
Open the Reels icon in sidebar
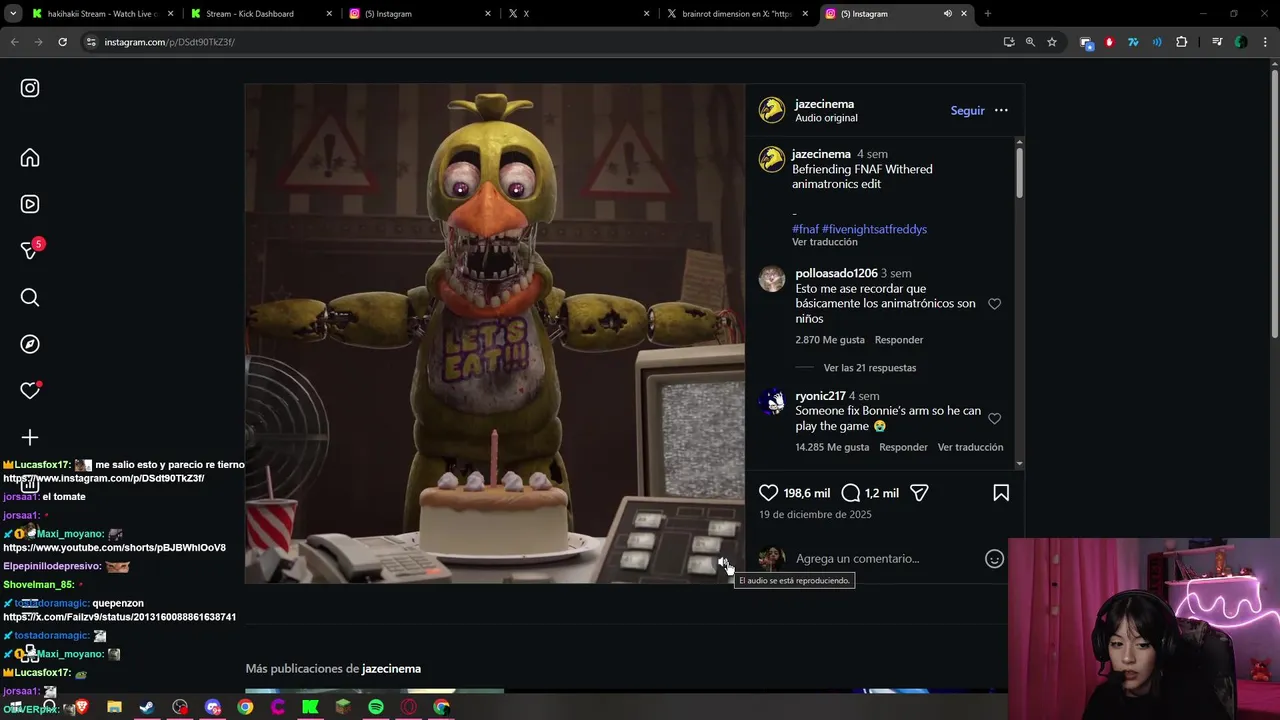click(x=30, y=204)
